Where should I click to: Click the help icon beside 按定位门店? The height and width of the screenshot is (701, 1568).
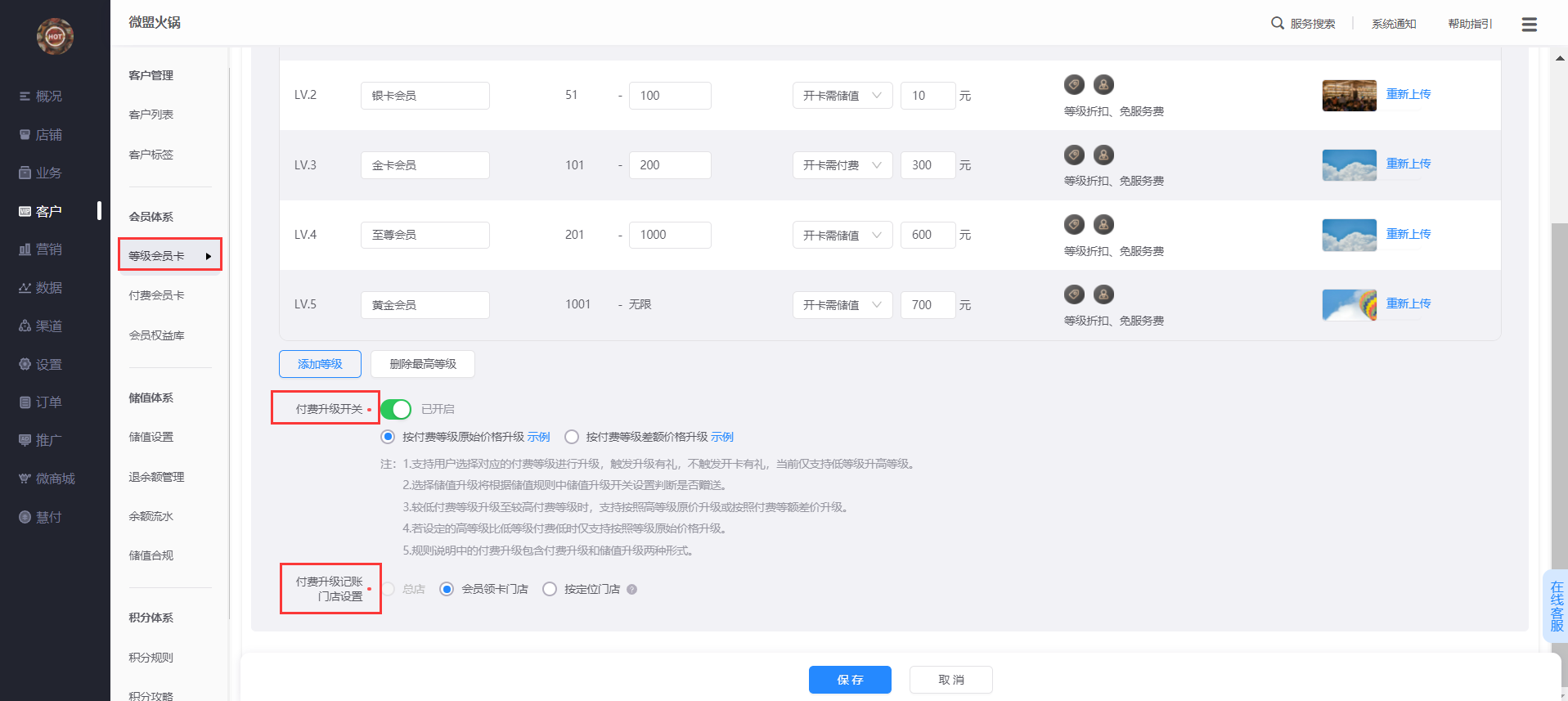coord(631,590)
